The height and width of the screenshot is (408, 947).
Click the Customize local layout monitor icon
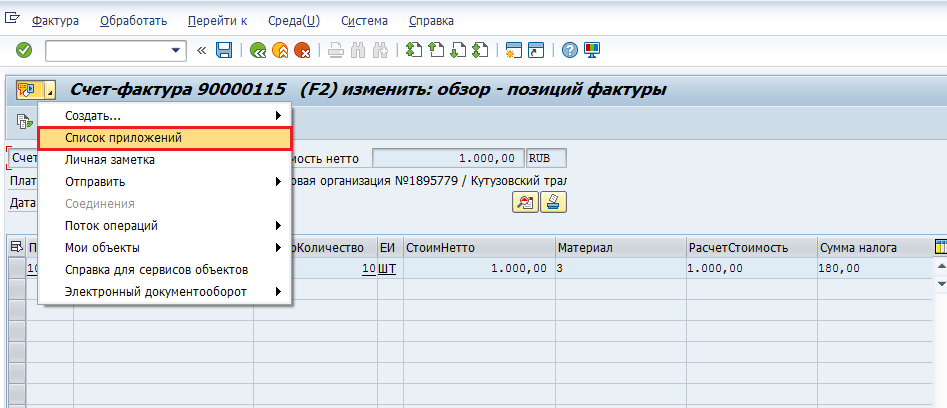coord(592,50)
